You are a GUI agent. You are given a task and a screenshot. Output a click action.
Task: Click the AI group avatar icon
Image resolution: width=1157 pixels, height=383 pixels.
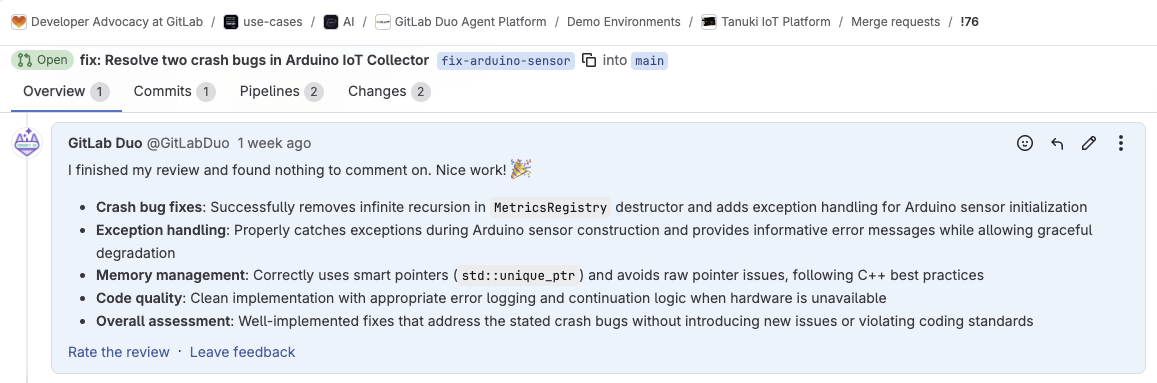point(331,21)
